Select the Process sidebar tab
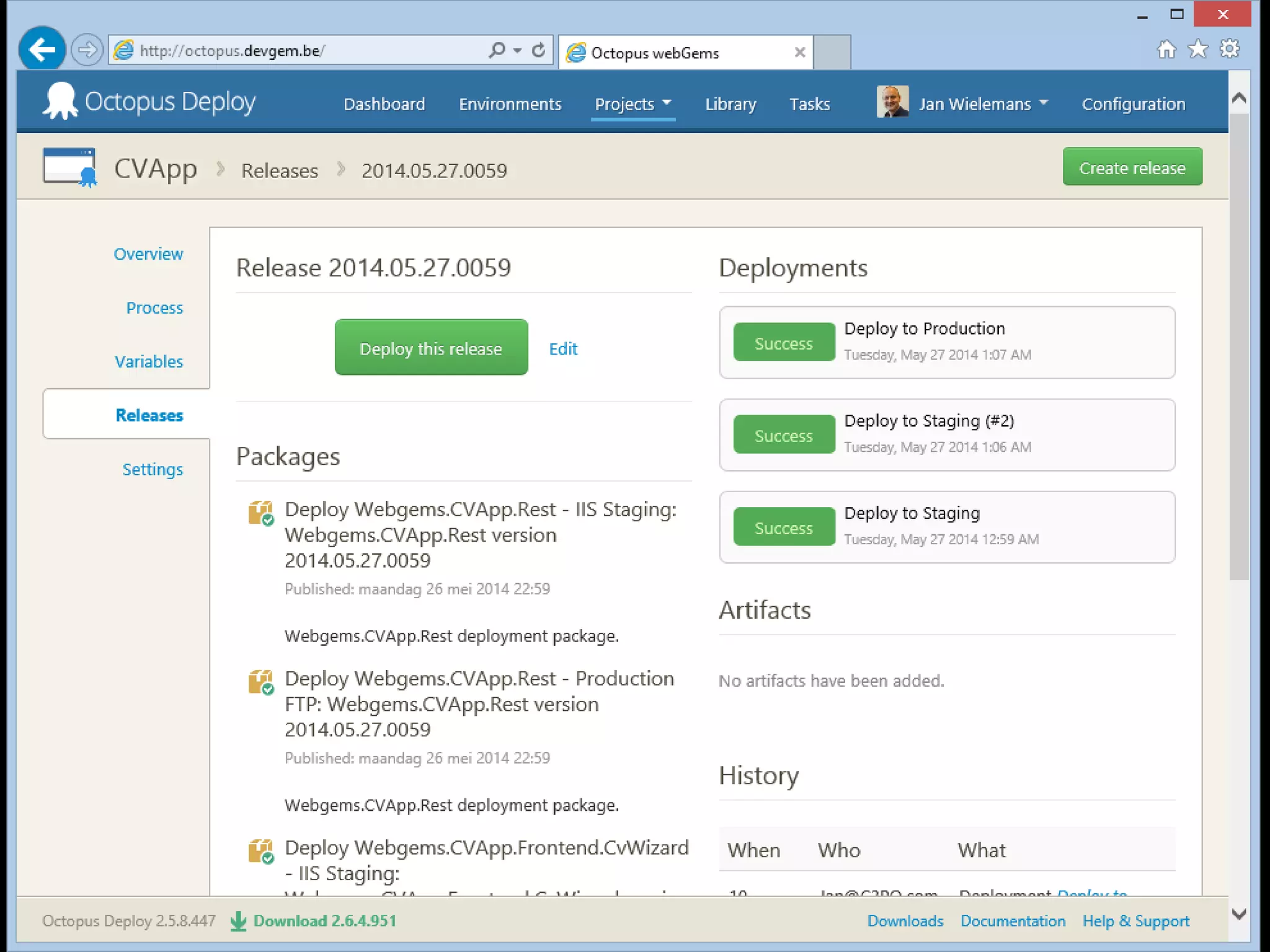This screenshot has width=1270, height=952. pyautogui.click(x=154, y=308)
